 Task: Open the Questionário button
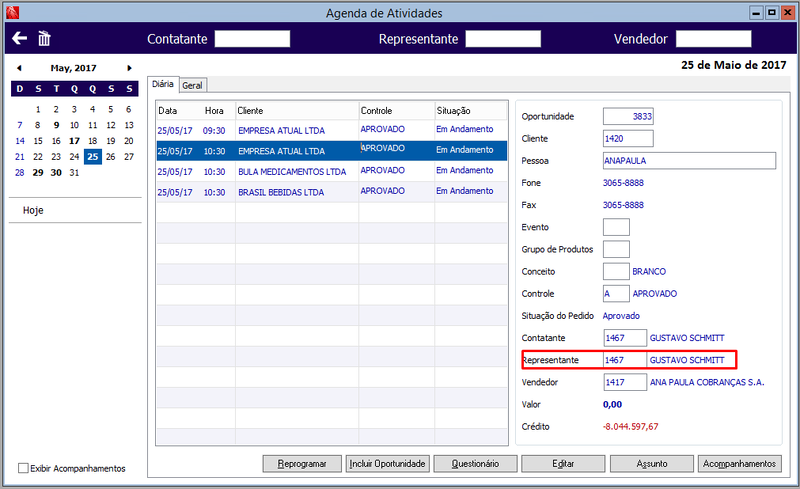(x=476, y=463)
